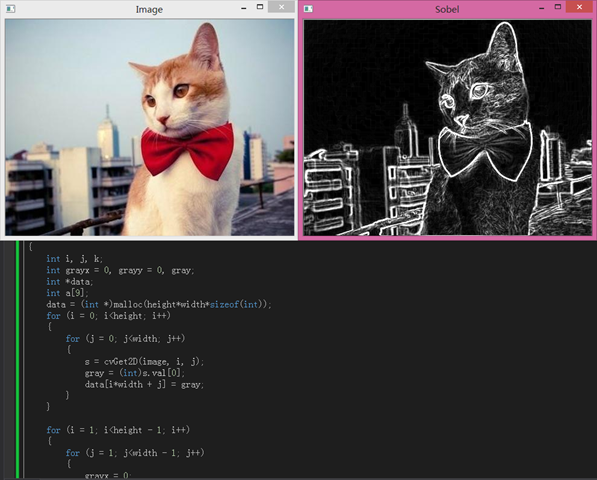Click the malloc line assigning data
Viewport: 597px width, 480px height.
click(159, 305)
